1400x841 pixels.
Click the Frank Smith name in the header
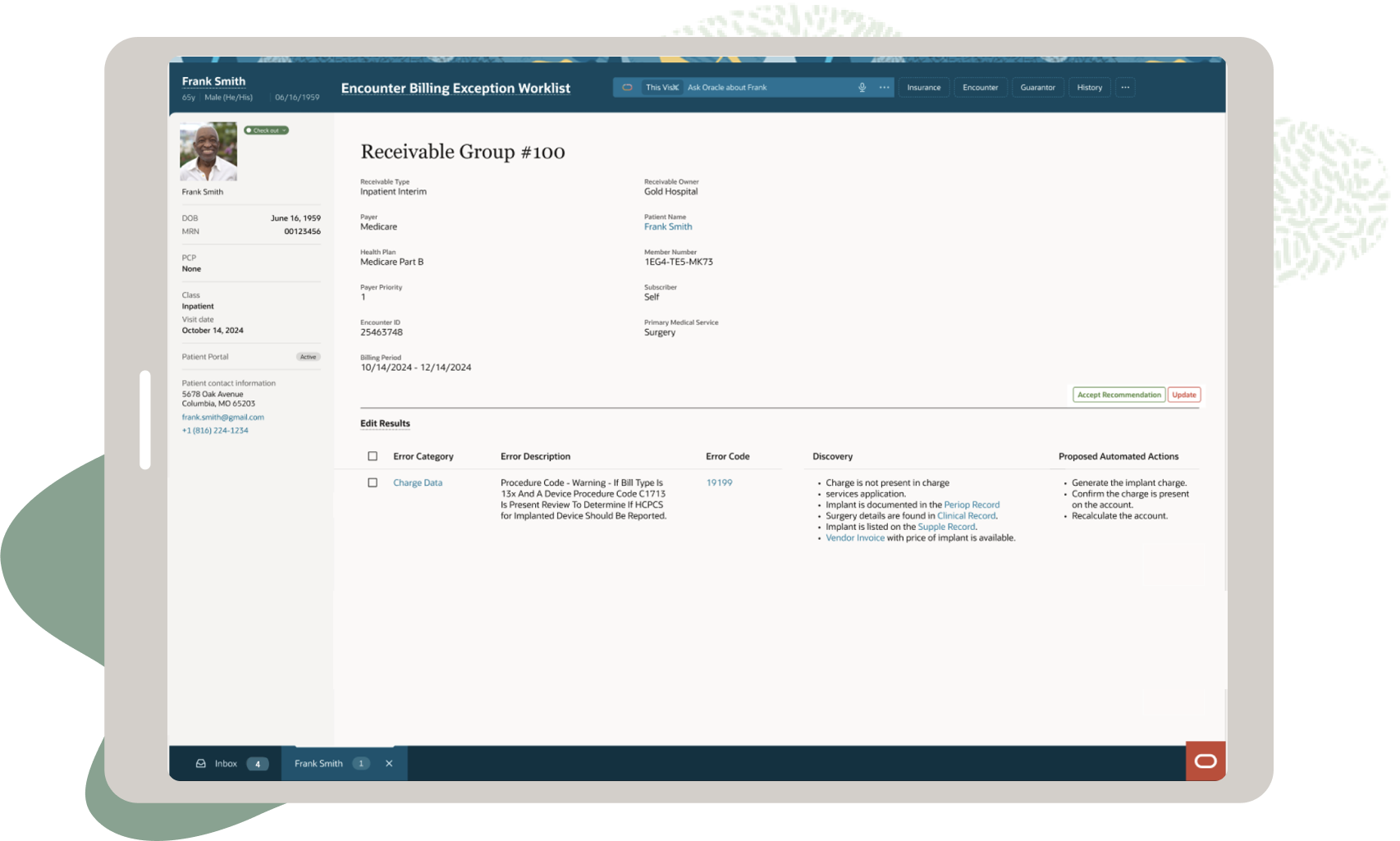coord(213,81)
